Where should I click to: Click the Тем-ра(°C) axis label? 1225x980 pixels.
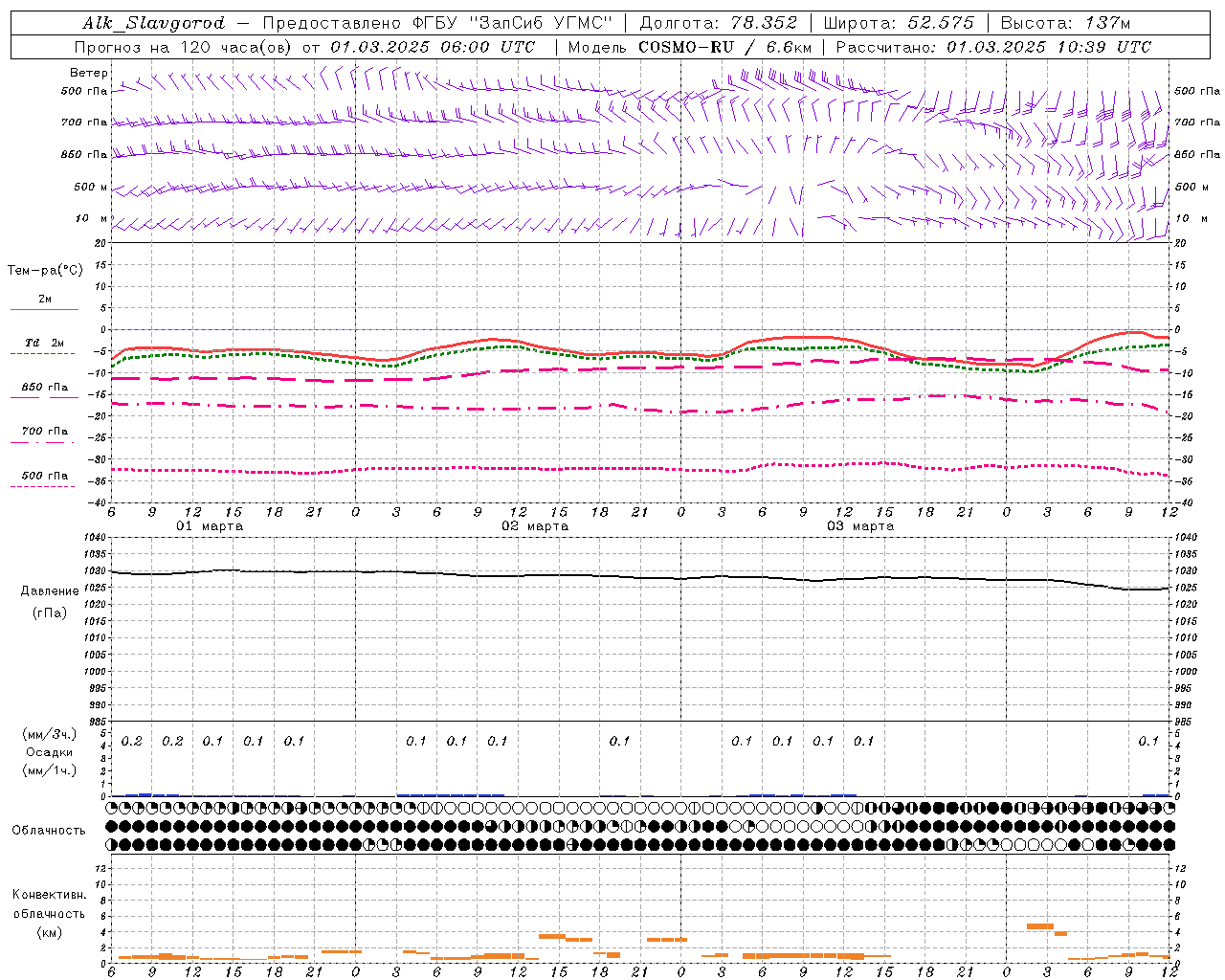pyautogui.click(x=45, y=271)
